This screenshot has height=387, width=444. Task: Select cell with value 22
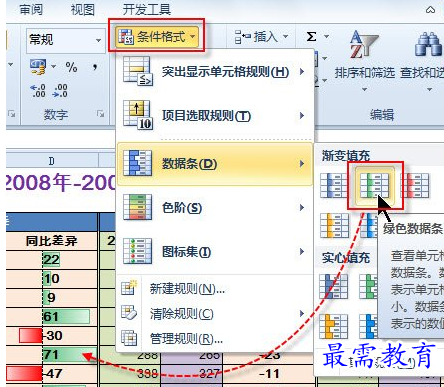click(52, 260)
